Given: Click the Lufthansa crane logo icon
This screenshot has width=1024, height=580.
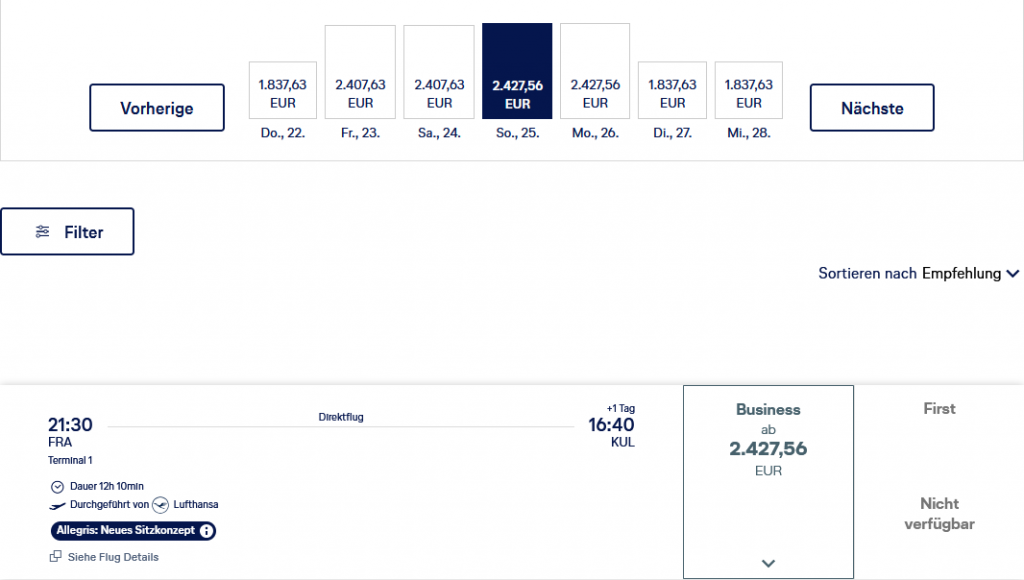Looking at the screenshot, I should click(160, 505).
